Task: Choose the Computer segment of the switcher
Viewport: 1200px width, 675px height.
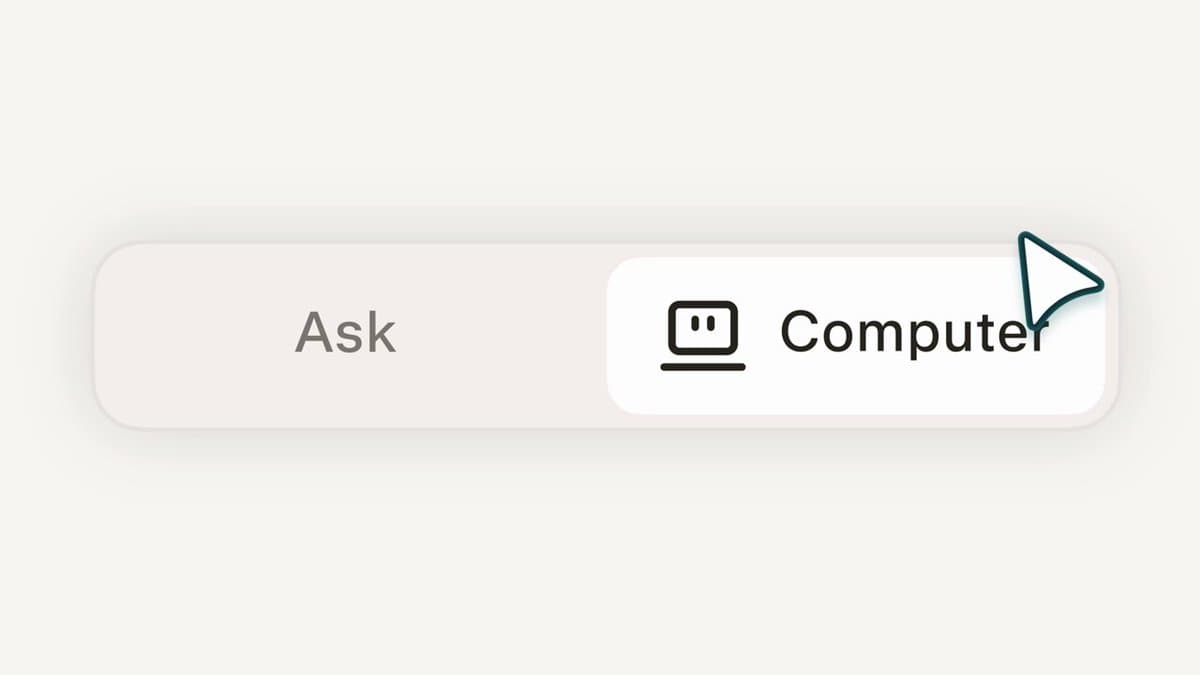Action: [x=855, y=335]
